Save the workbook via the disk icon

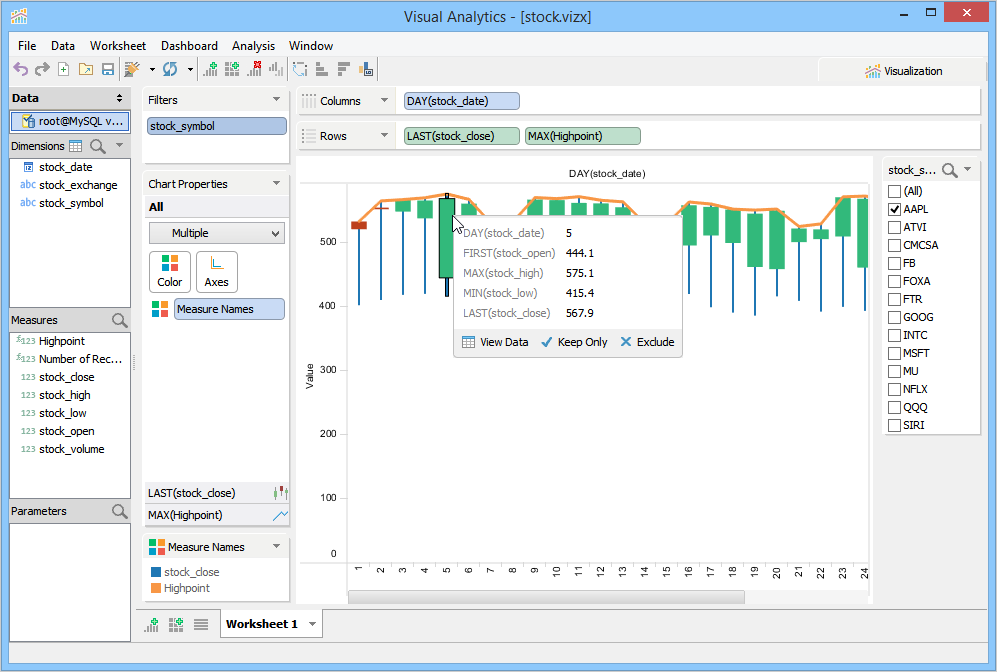[x=106, y=69]
